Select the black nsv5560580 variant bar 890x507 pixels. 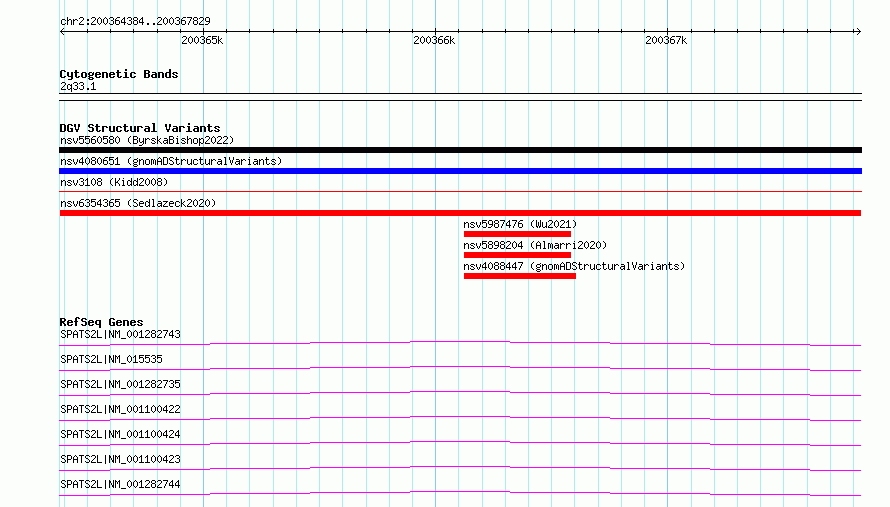pyautogui.click(x=460, y=150)
